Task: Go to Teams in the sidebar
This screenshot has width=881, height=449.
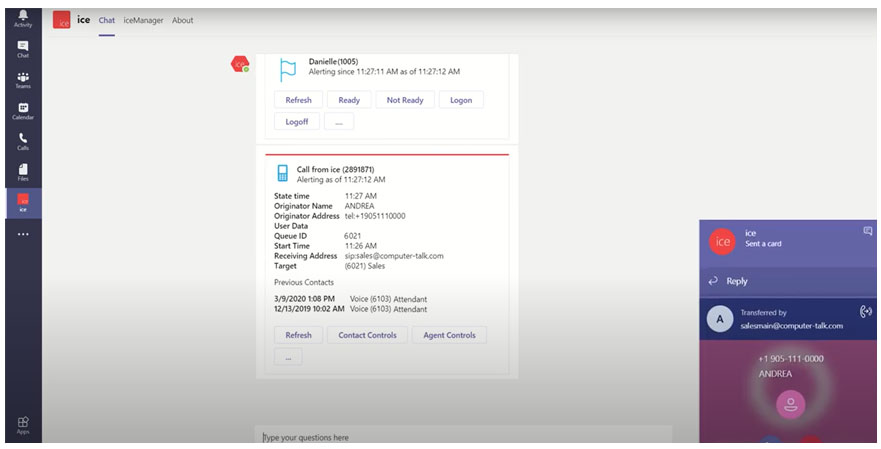Action: 23,80
